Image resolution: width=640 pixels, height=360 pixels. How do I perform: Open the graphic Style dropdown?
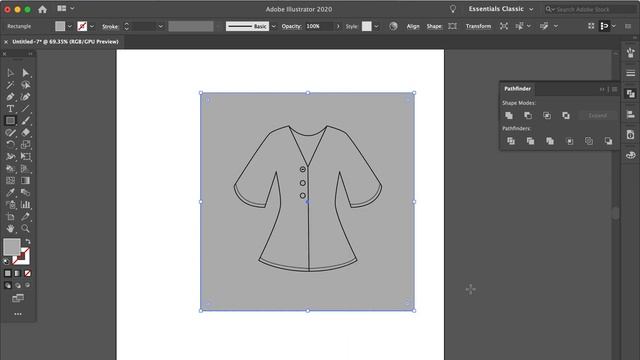click(x=376, y=27)
